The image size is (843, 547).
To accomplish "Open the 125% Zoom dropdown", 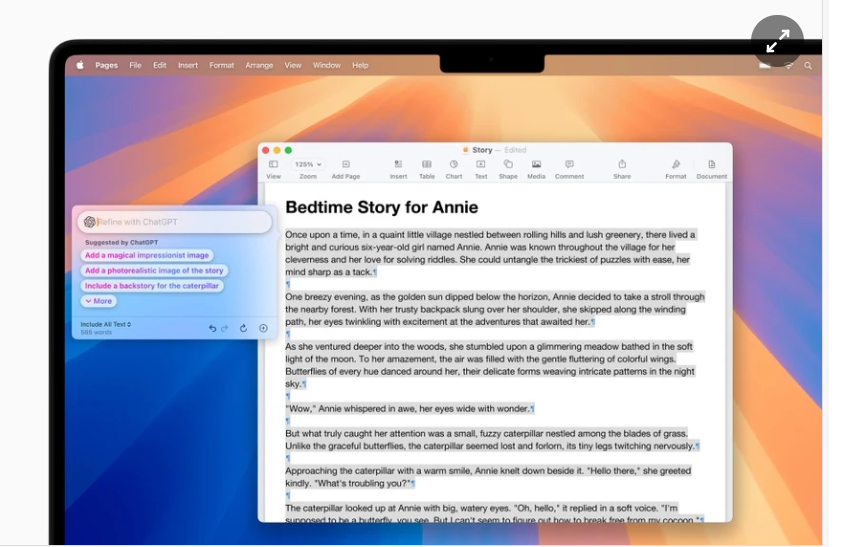I will 308,164.
